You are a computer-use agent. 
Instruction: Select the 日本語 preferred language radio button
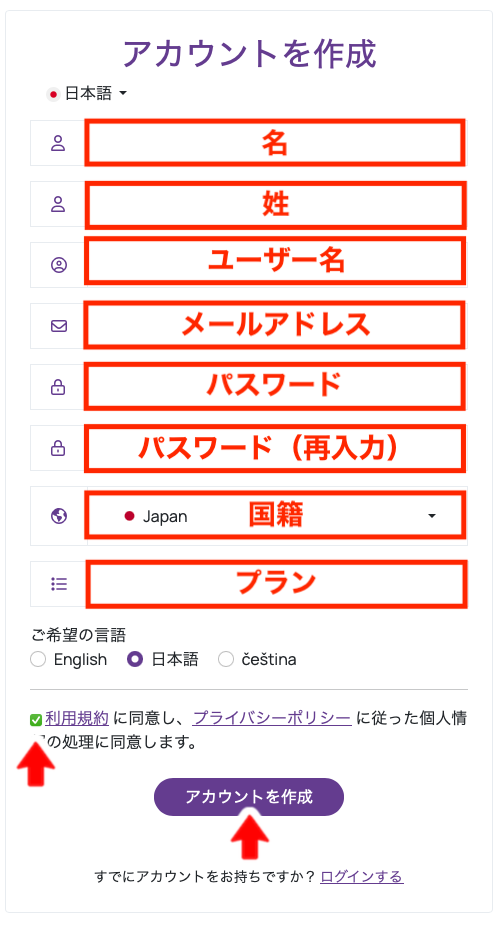click(135, 659)
